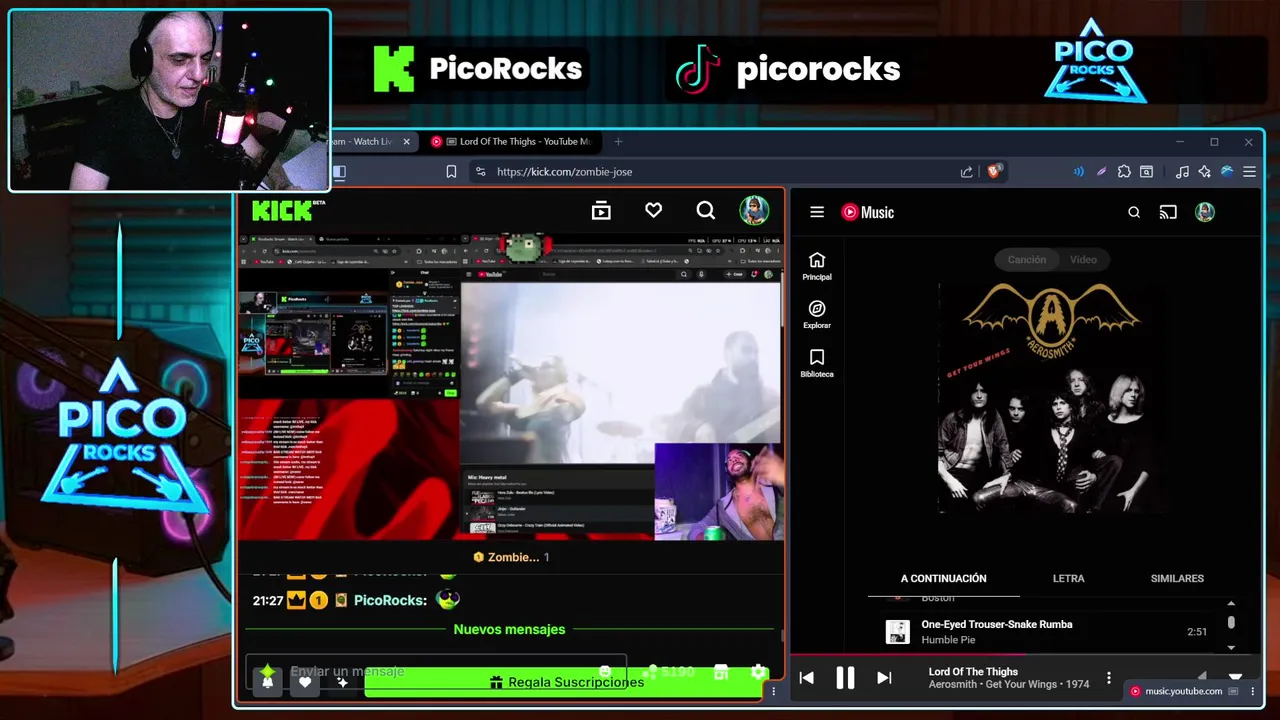Screen dimensions: 1280x720
Task: Click the address bar URL kick.com/zombie-jose
Action: [x=564, y=172]
